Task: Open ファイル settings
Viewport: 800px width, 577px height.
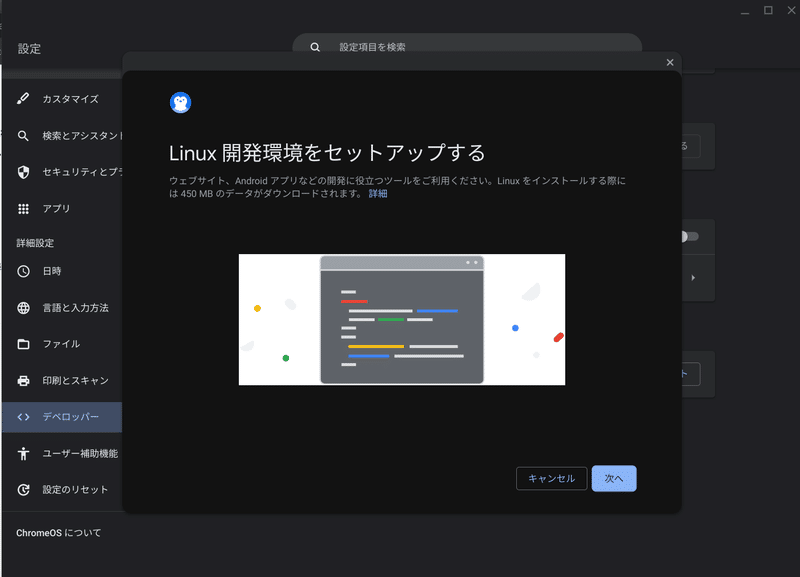Action: coord(62,344)
